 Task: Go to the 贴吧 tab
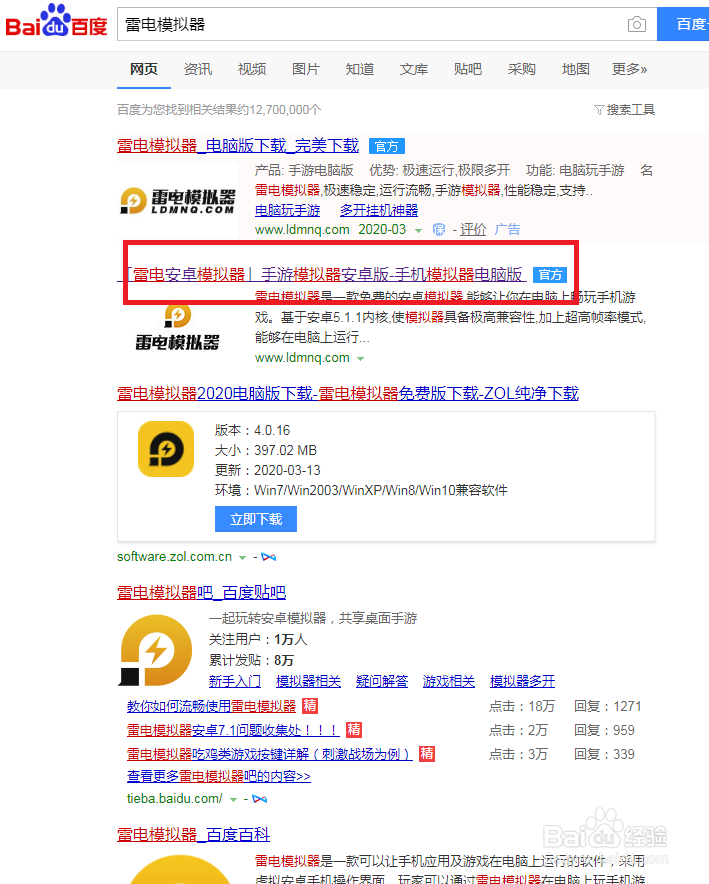click(x=468, y=69)
